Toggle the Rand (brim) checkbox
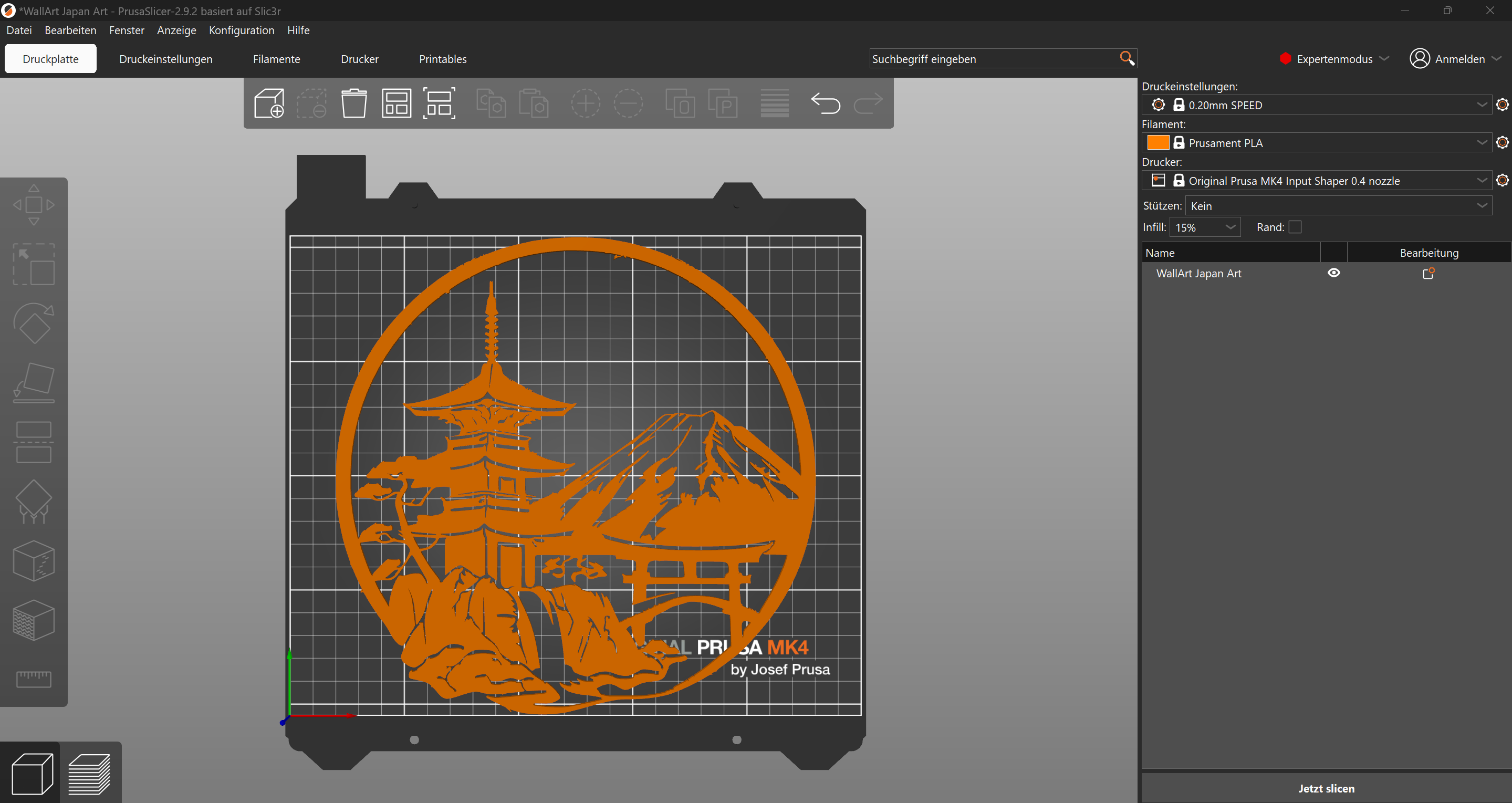Image resolution: width=1512 pixels, height=803 pixels. [x=1295, y=227]
